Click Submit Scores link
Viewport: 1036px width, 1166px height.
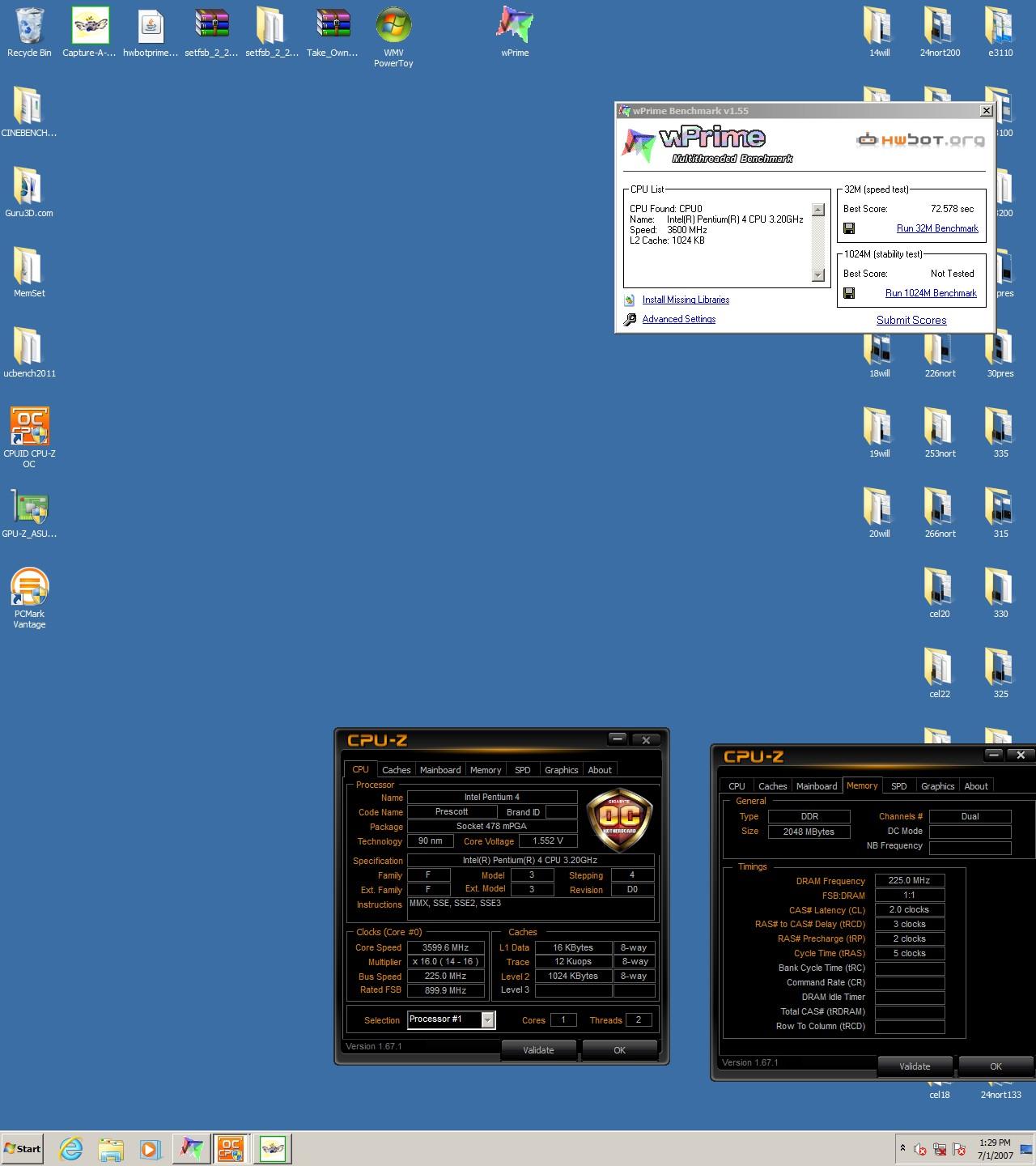click(911, 320)
